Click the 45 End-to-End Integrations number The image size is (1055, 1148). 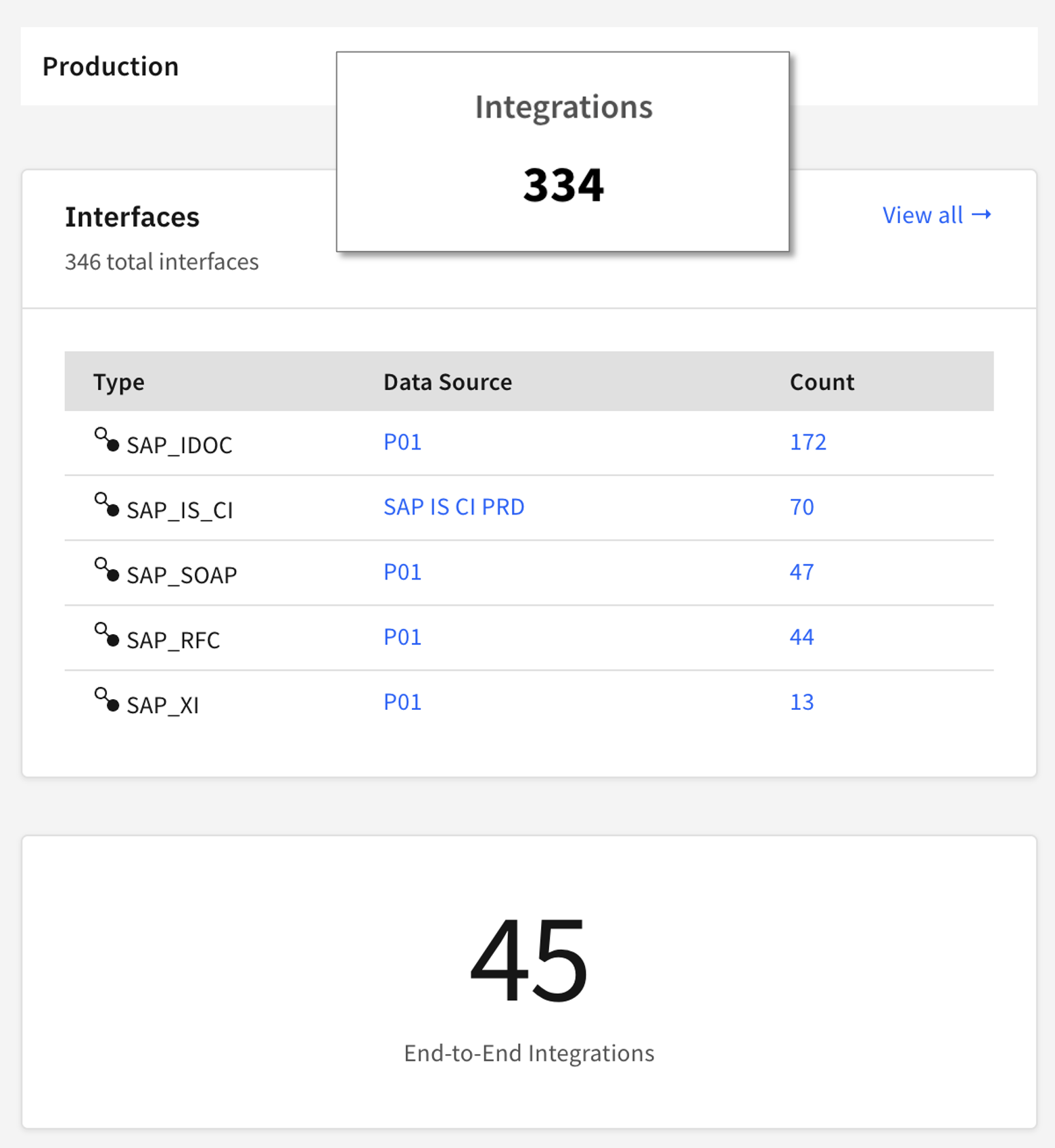coord(529,959)
